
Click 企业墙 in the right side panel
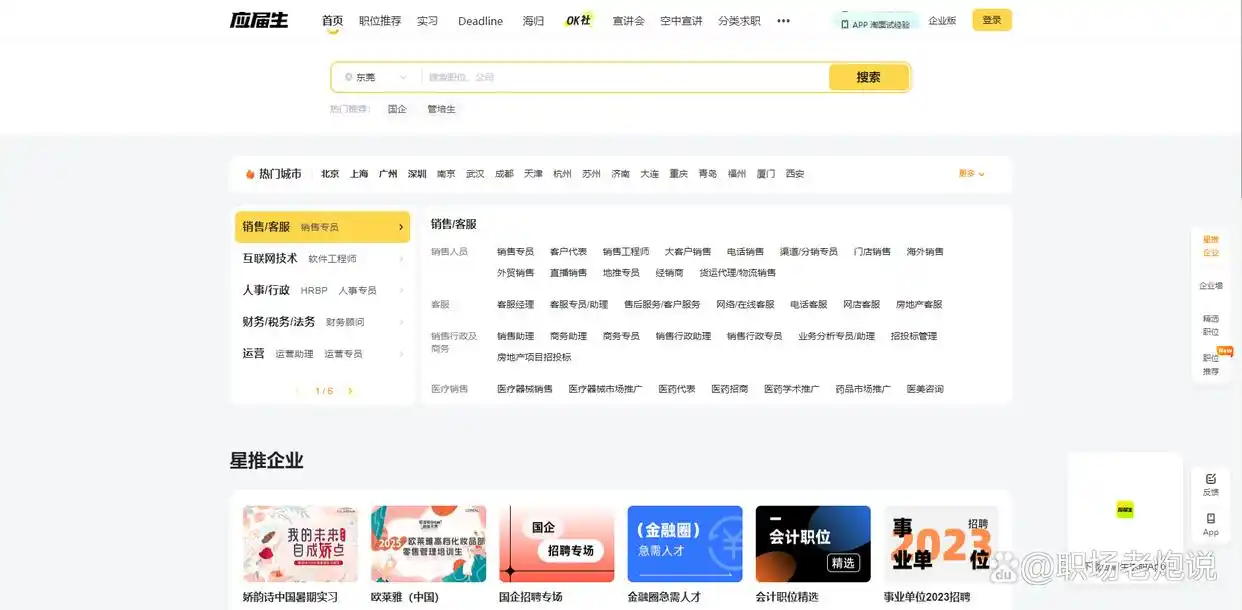pyautogui.click(x=1211, y=285)
